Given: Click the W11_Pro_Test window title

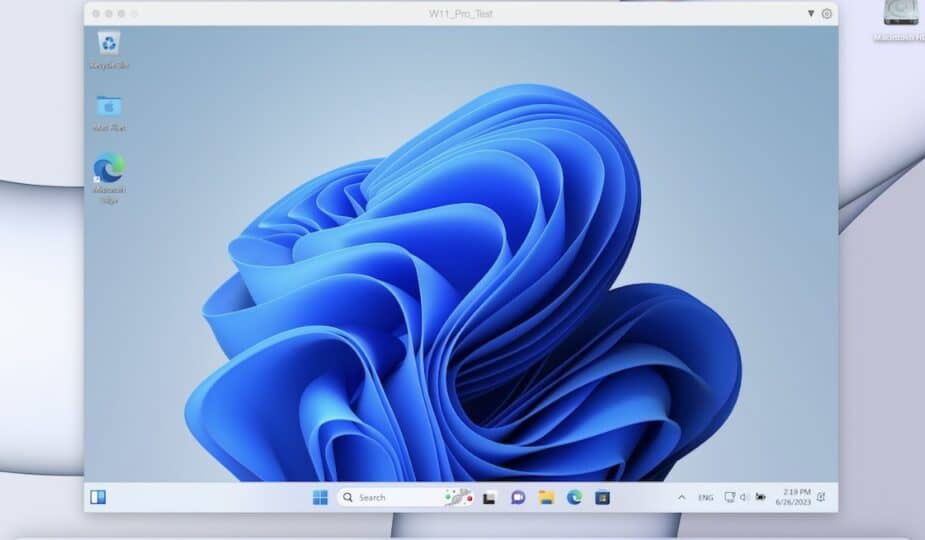Looking at the screenshot, I should click(x=461, y=14).
